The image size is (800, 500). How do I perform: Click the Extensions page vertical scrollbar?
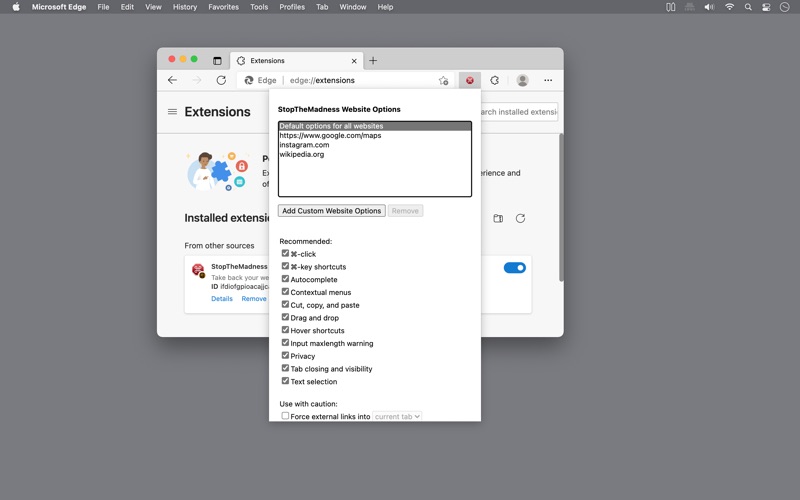tap(561, 207)
